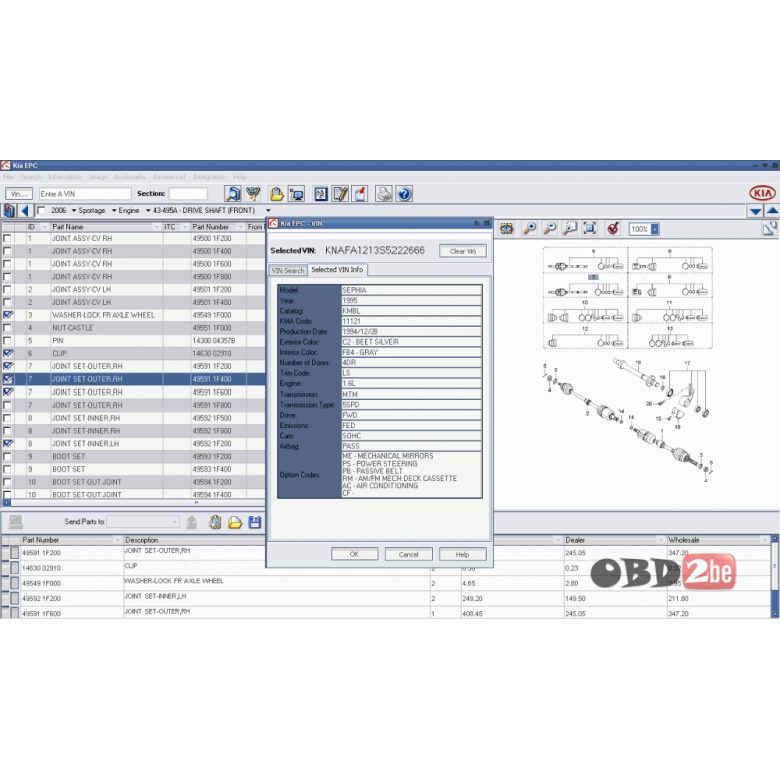Open the 100% zoom level dropdown
780x780 pixels.
point(655,229)
